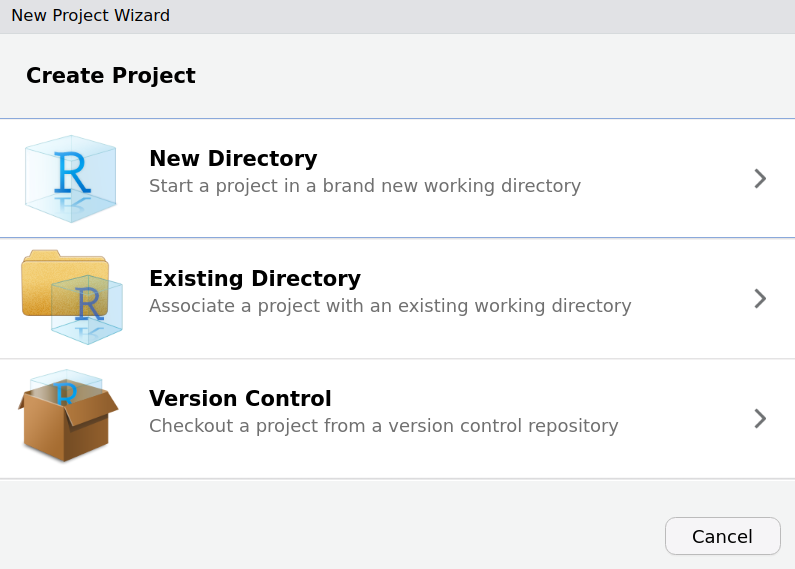This screenshot has width=795, height=569.
Task: Click "Checkout a project from a version control repository"
Action: (x=383, y=426)
